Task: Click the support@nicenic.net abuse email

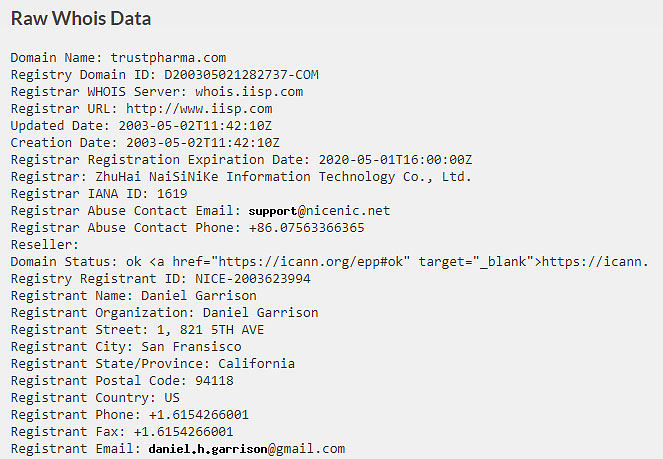Action: (x=319, y=210)
